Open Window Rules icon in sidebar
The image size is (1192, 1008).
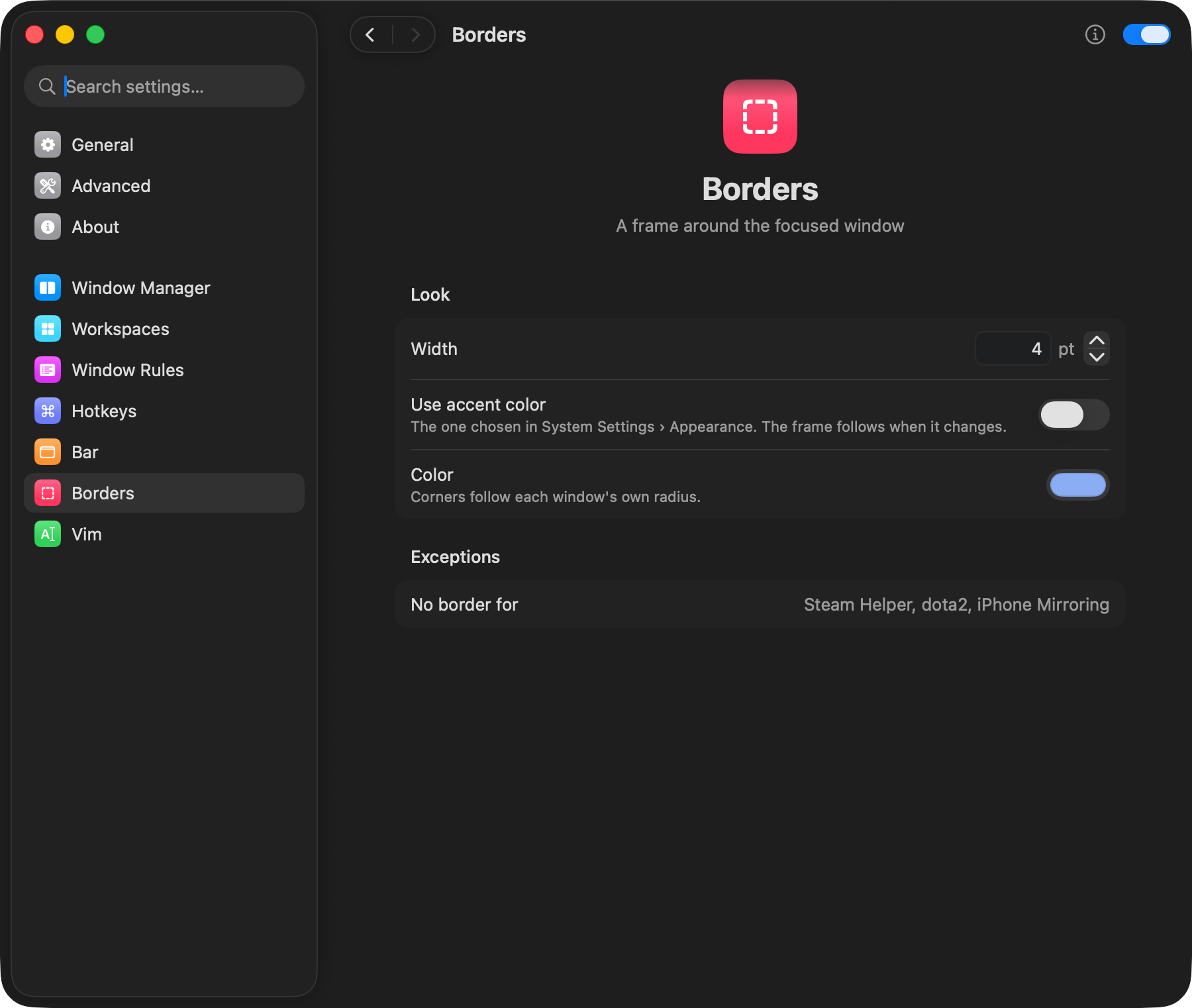click(48, 370)
